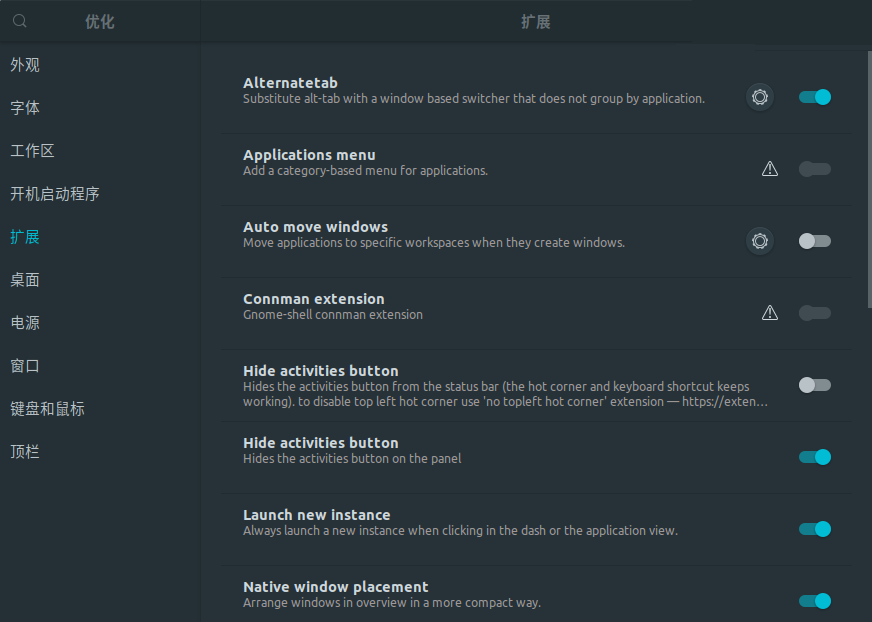This screenshot has width=872, height=622.
Task: Enable the Auto move windows toggle
Action: point(815,241)
